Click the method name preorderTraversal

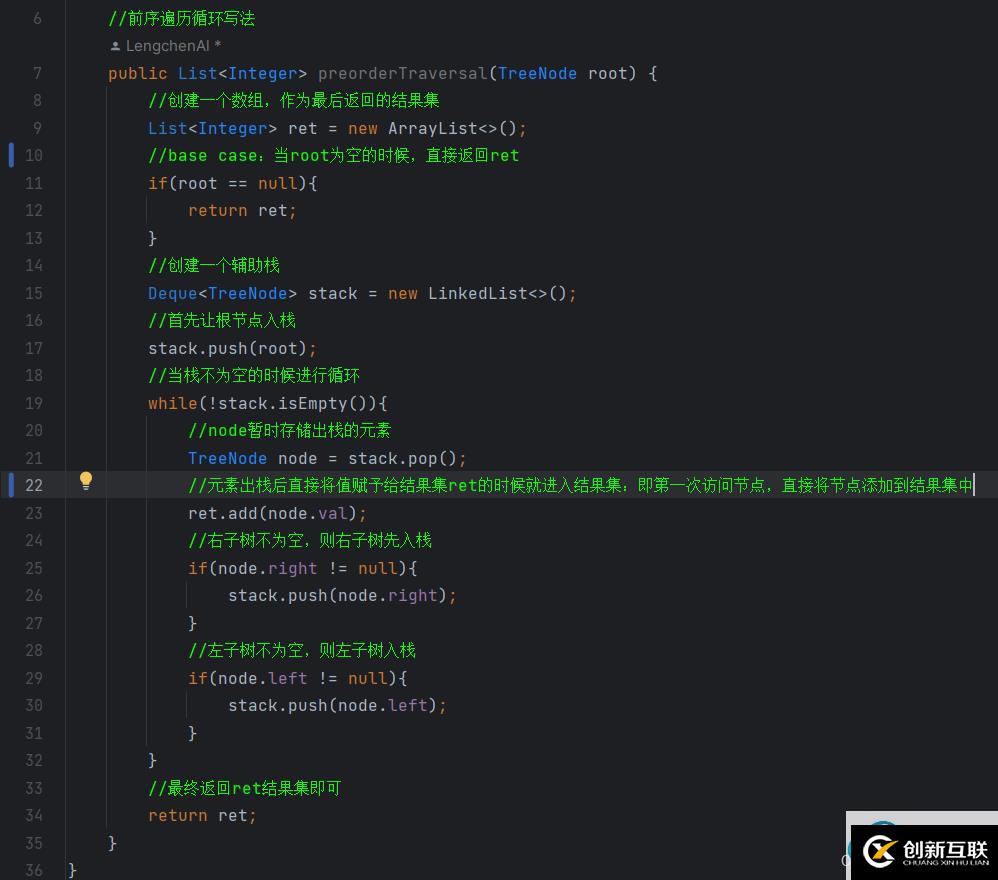click(x=403, y=74)
